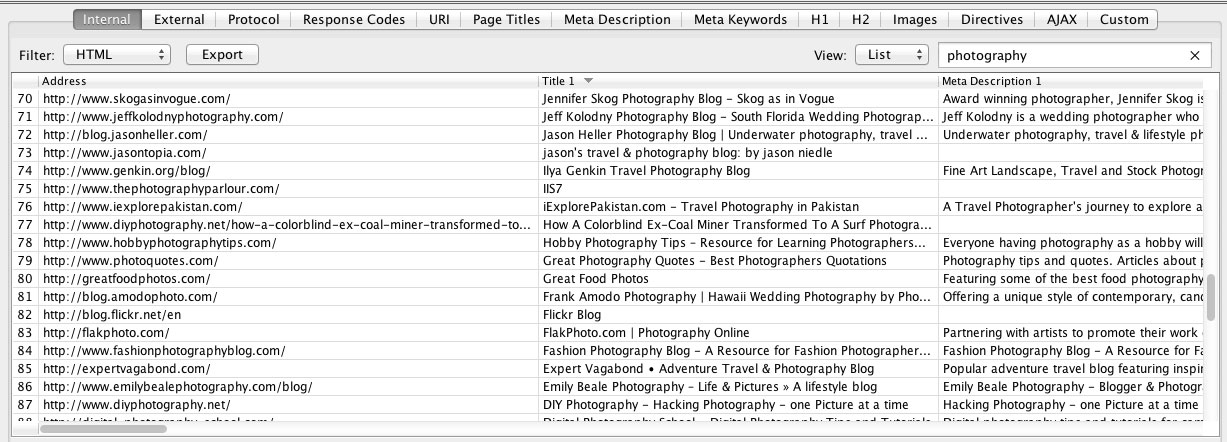Screen dimensions: 1227x442
Task: Open the Custom tab
Action: coord(1123,19)
